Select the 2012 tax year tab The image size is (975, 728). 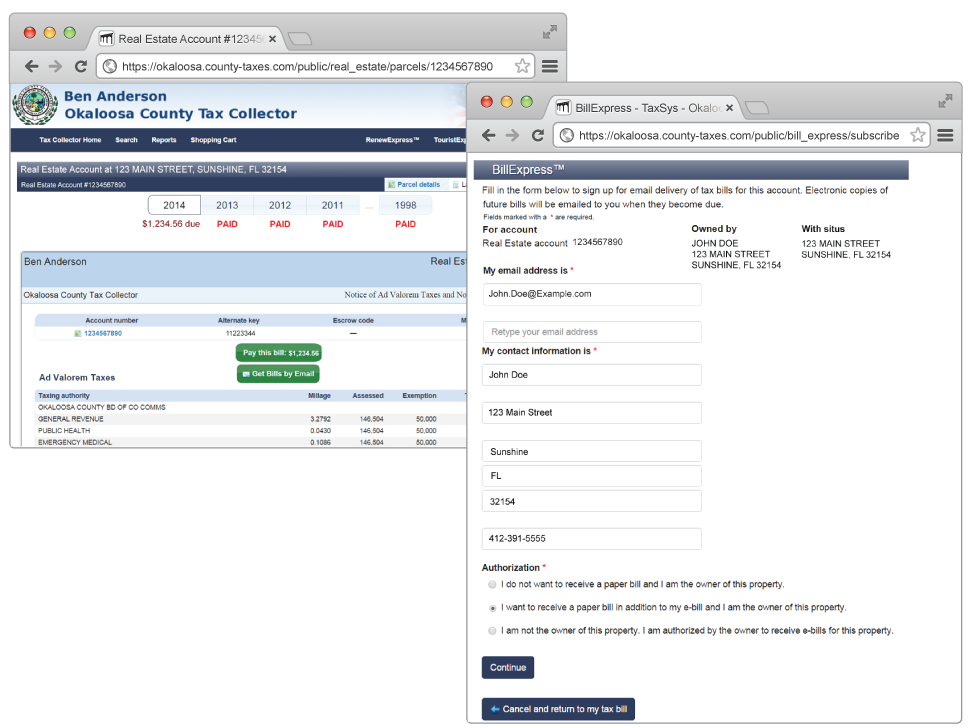coord(280,205)
